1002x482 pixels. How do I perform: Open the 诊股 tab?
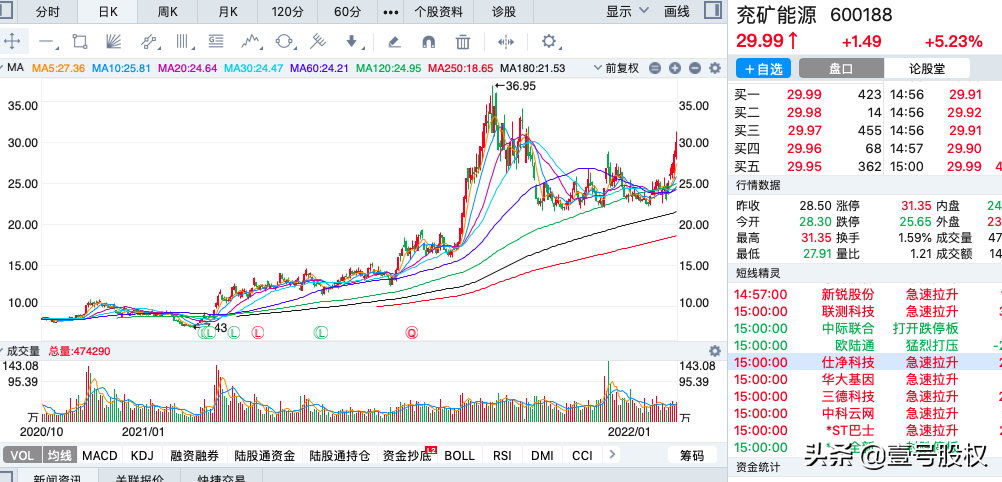tap(504, 12)
